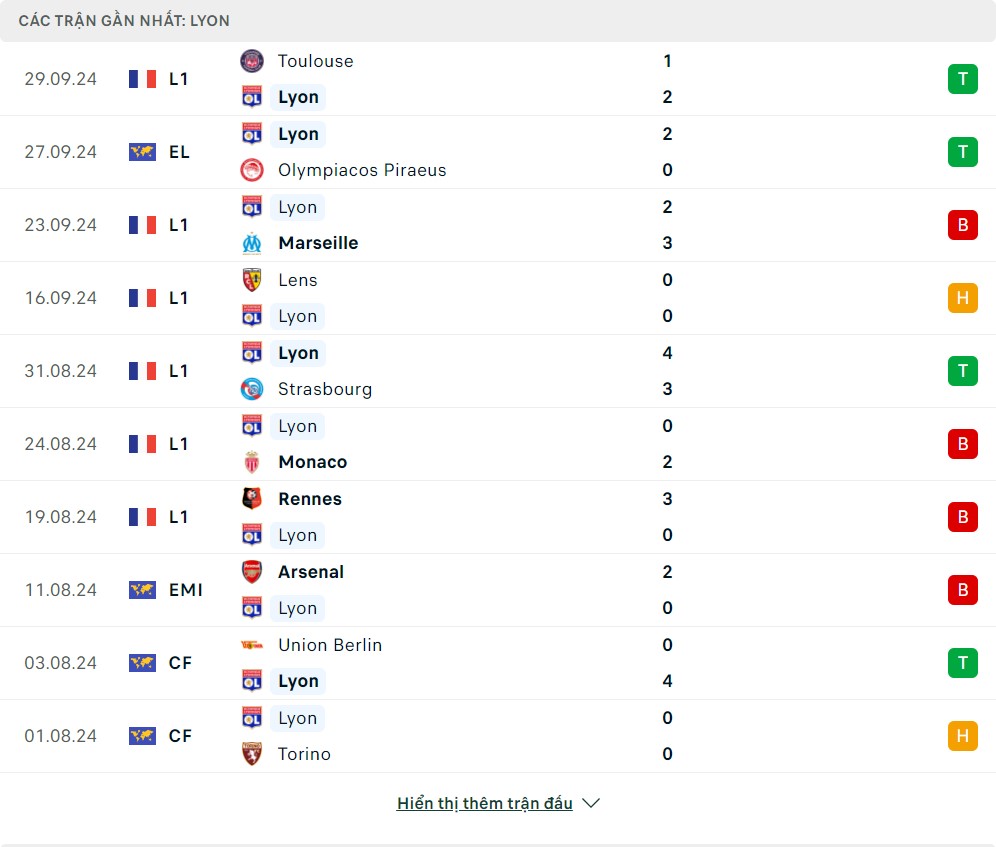Select the Marseille team name
996x847 pixels.
click(318, 243)
